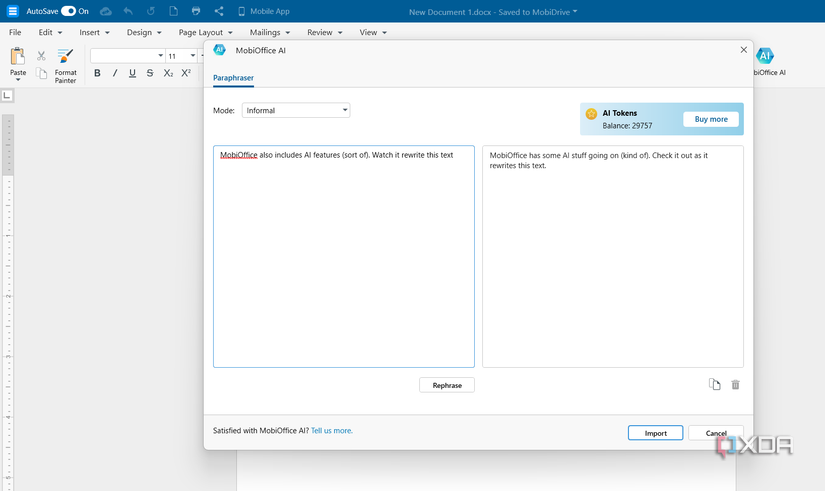Click the AI Tokens balance text
825x491 pixels.
(x=627, y=126)
